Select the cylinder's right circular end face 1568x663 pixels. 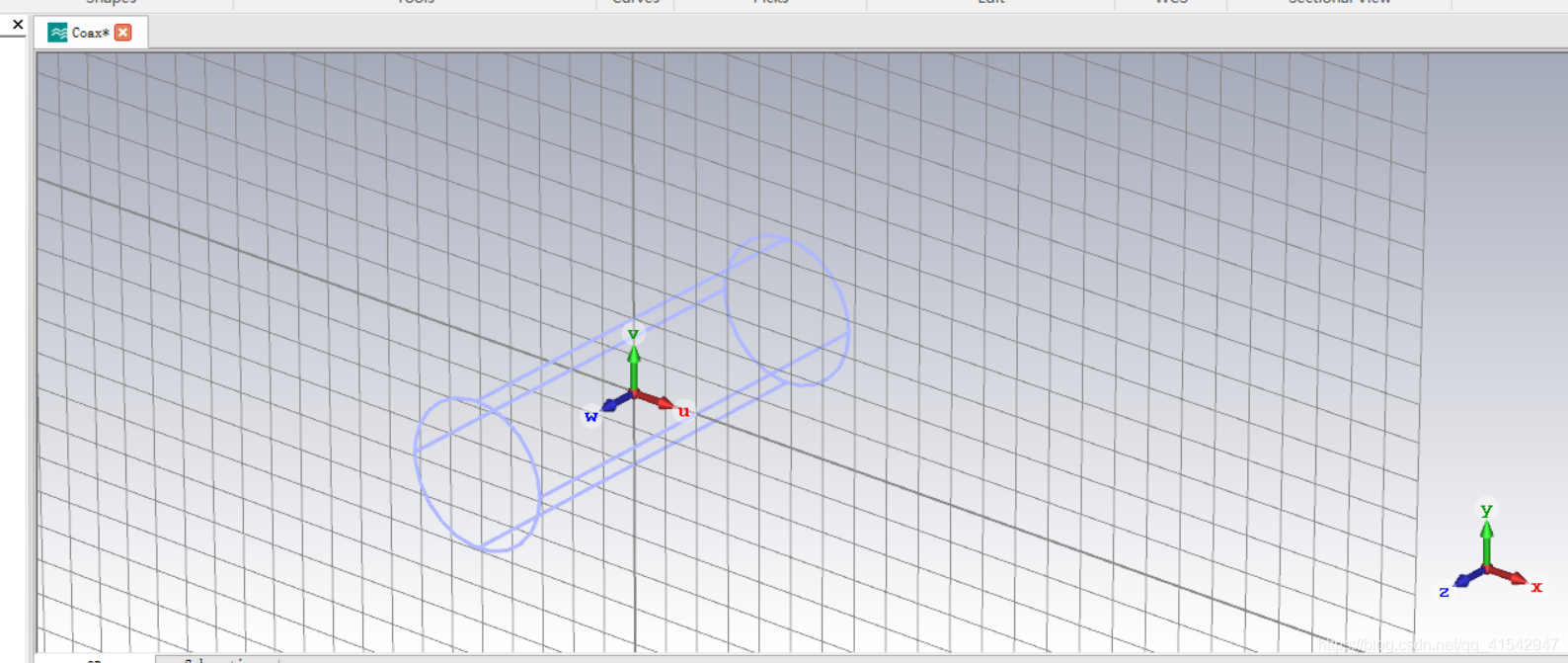(788, 310)
